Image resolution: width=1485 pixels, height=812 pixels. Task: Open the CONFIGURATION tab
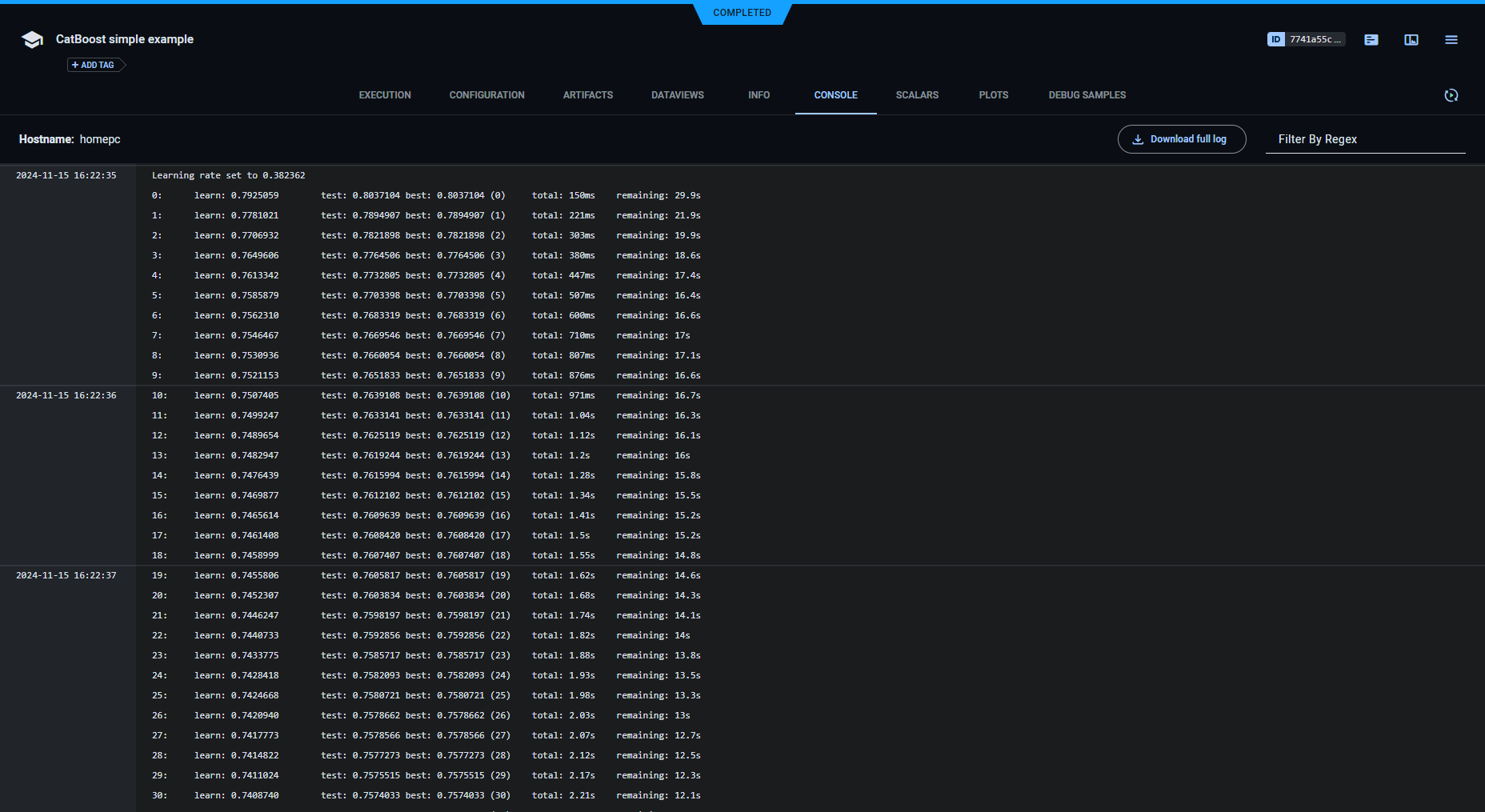coord(486,94)
